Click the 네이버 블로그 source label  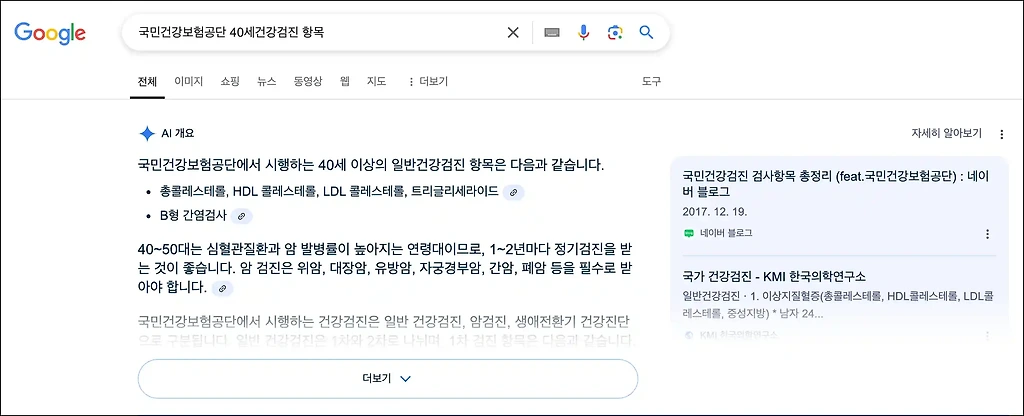point(726,233)
